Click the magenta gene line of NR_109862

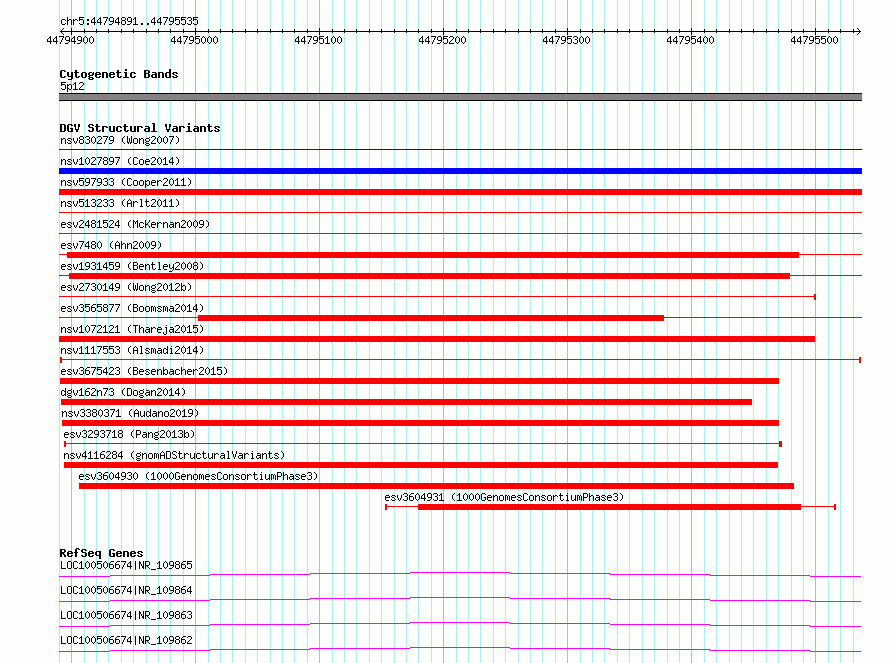coord(460,648)
